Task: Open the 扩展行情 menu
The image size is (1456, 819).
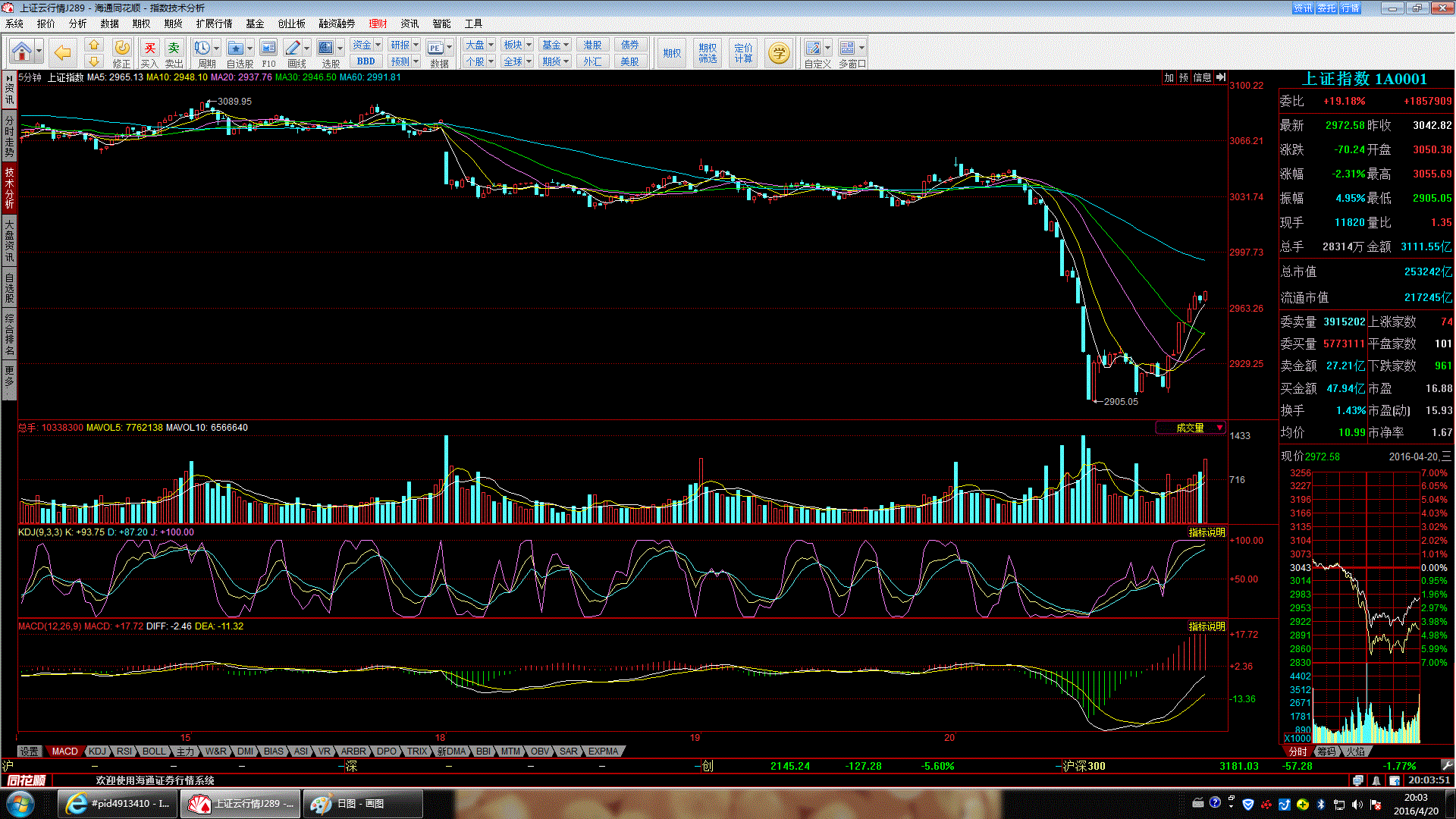Action: [x=214, y=24]
